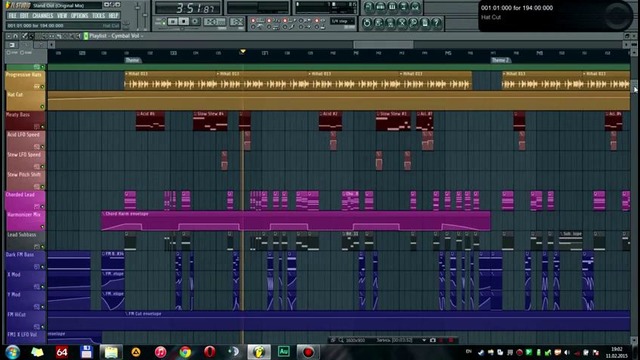Jump to the Theme timeline marker
Viewport: 640px width, 360px height.
132,60
